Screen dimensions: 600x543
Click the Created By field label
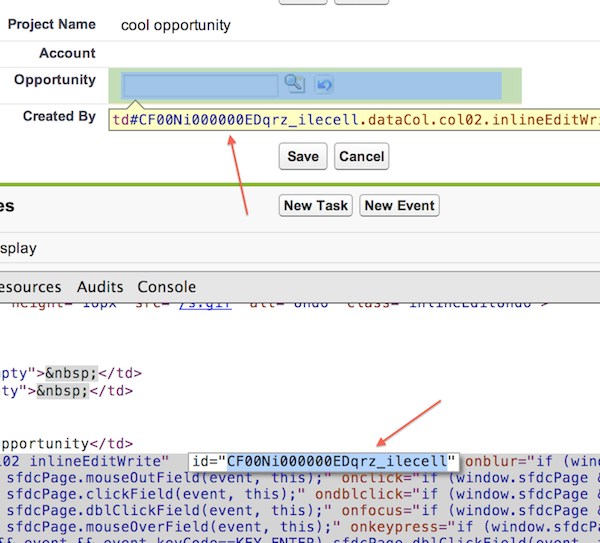pos(59,117)
